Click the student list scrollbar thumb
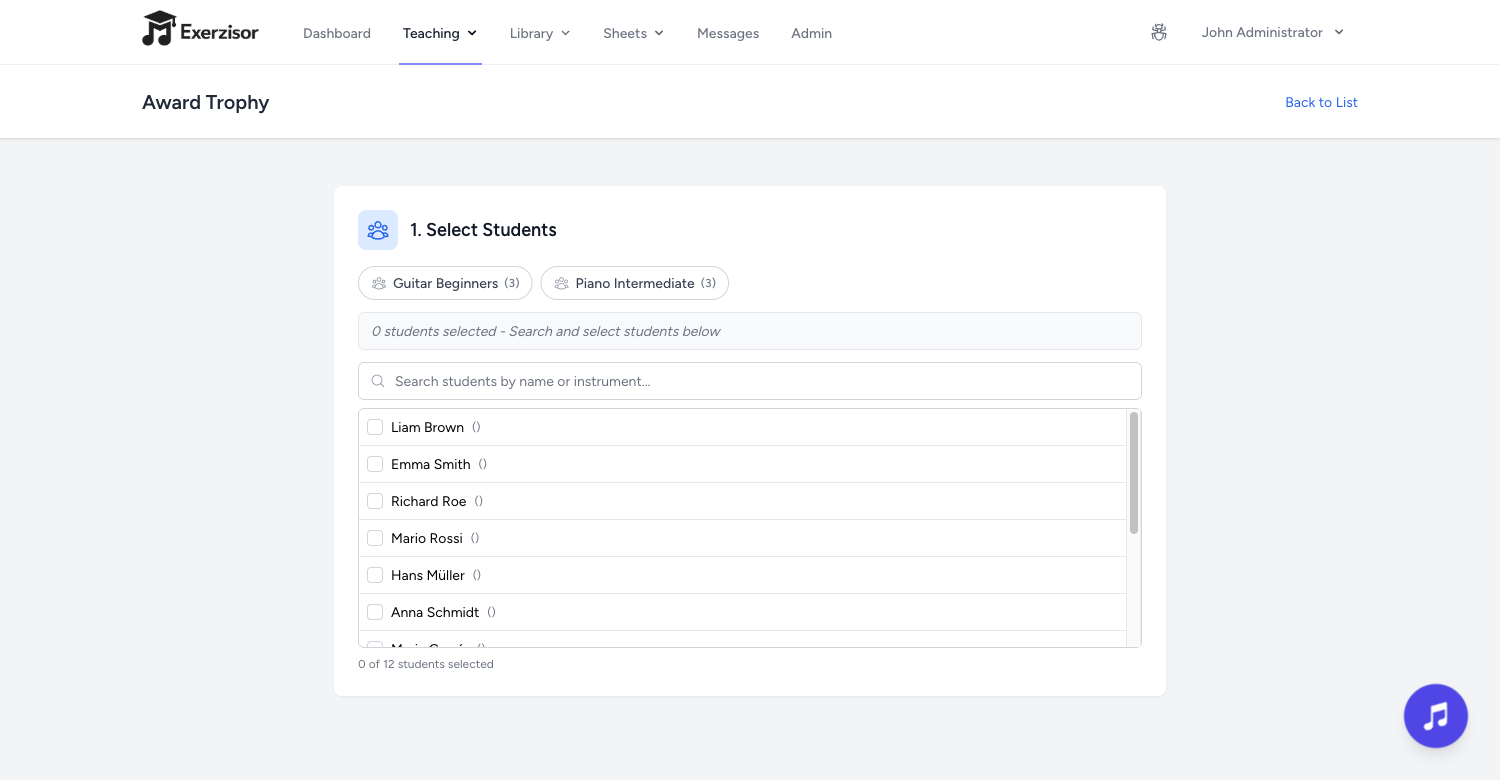The height and width of the screenshot is (780, 1500). point(1134,473)
